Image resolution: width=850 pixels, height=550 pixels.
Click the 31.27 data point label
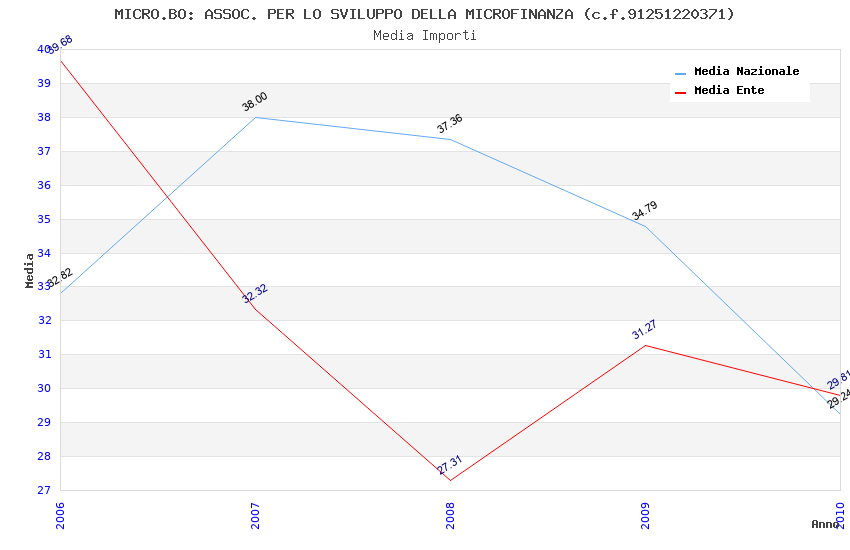pyautogui.click(x=645, y=330)
